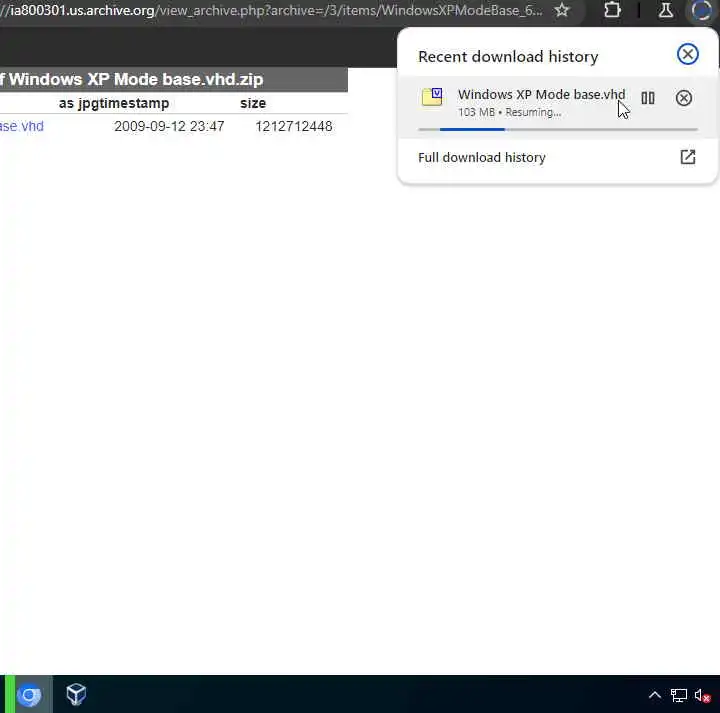Click the downloads progress icon in toolbar
Viewport: 720px width, 713px height.
click(x=701, y=10)
